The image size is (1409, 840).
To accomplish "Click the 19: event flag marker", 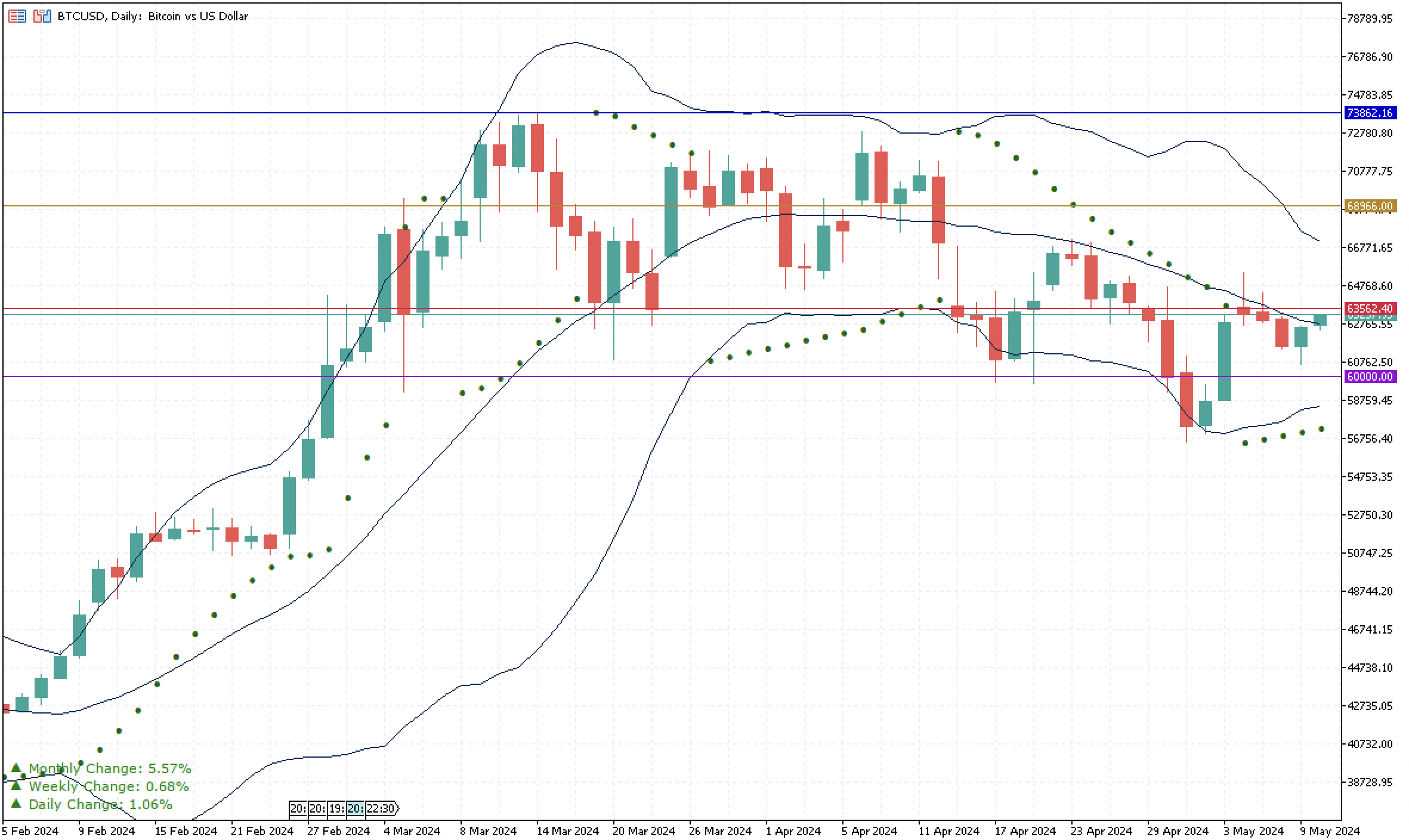I will [336, 809].
